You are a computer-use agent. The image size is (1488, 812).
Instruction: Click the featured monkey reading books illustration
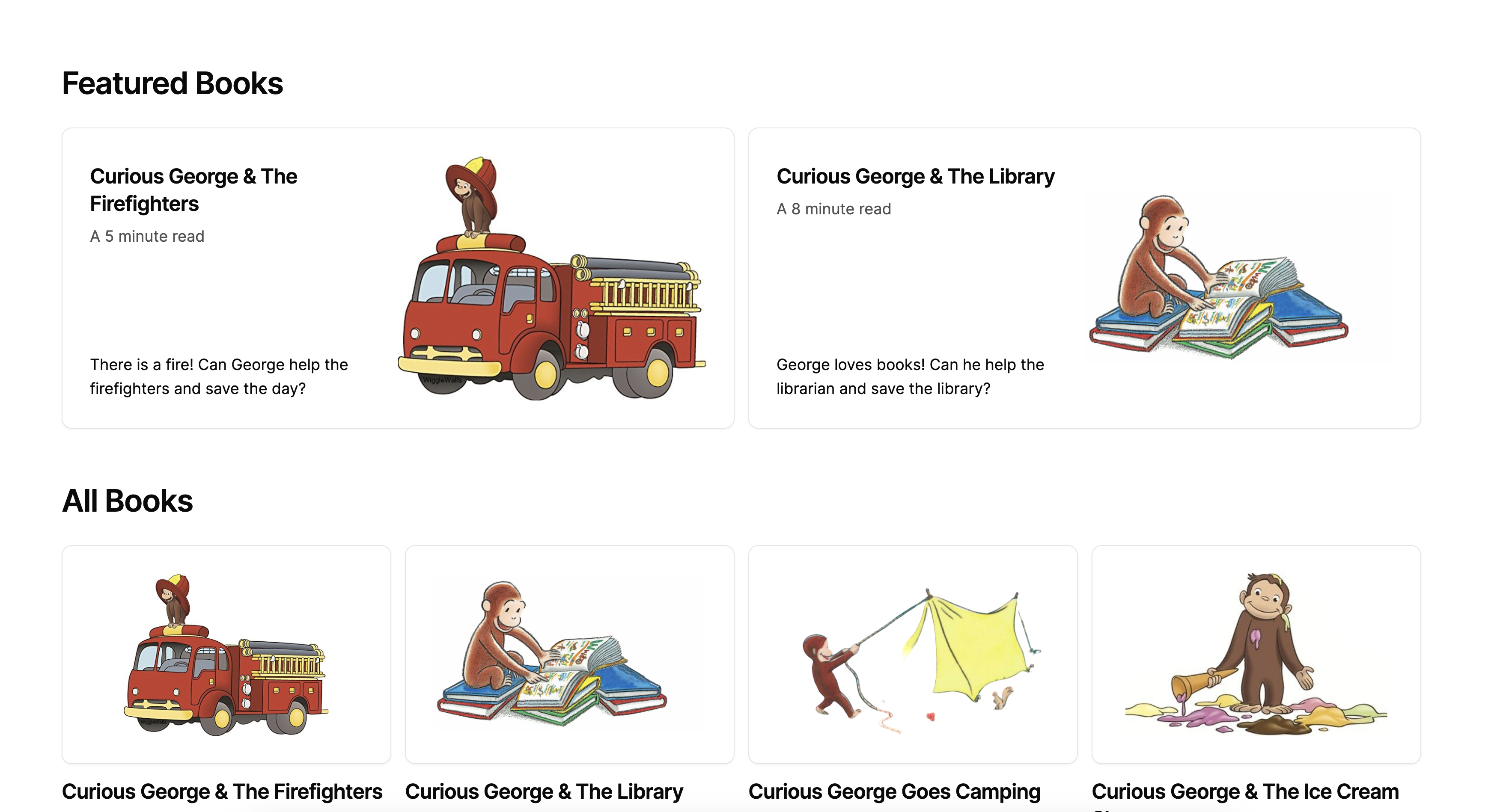[x=1219, y=278]
